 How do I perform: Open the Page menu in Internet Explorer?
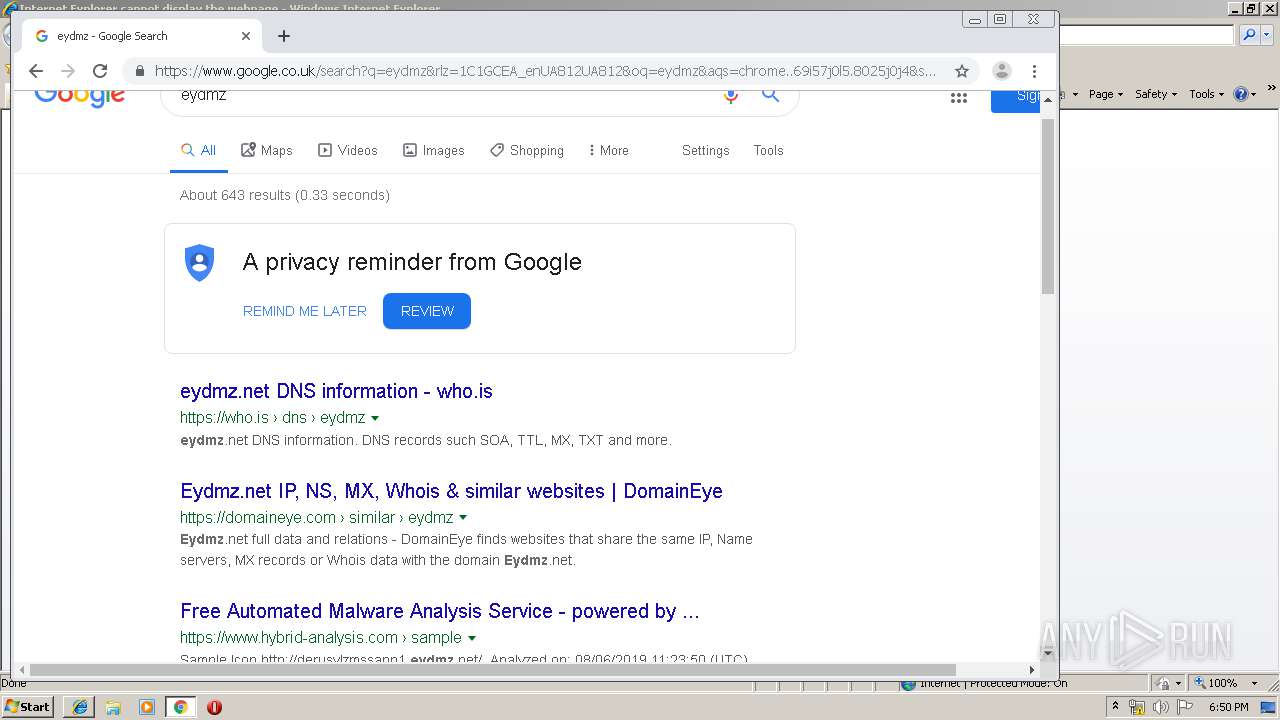click(1105, 94)
